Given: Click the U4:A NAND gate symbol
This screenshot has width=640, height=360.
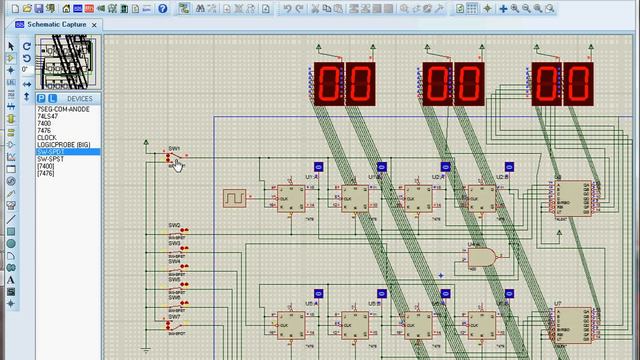Looking at the screenshot, I should click(482, 258).
